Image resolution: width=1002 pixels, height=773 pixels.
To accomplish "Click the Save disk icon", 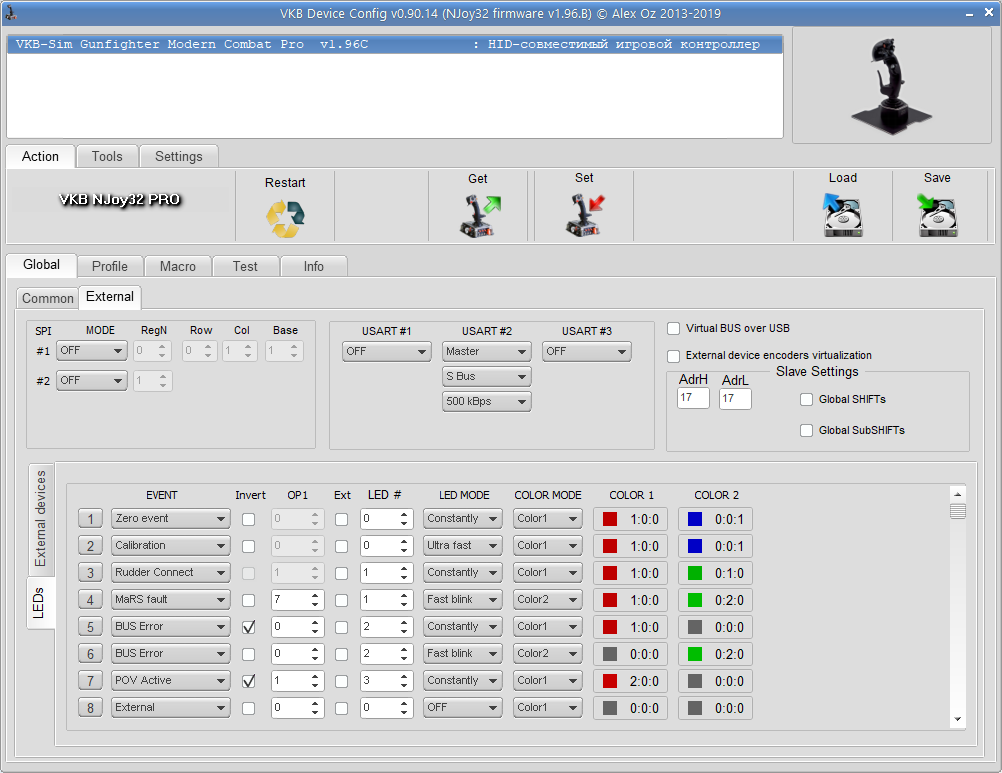I will [937, 215].
